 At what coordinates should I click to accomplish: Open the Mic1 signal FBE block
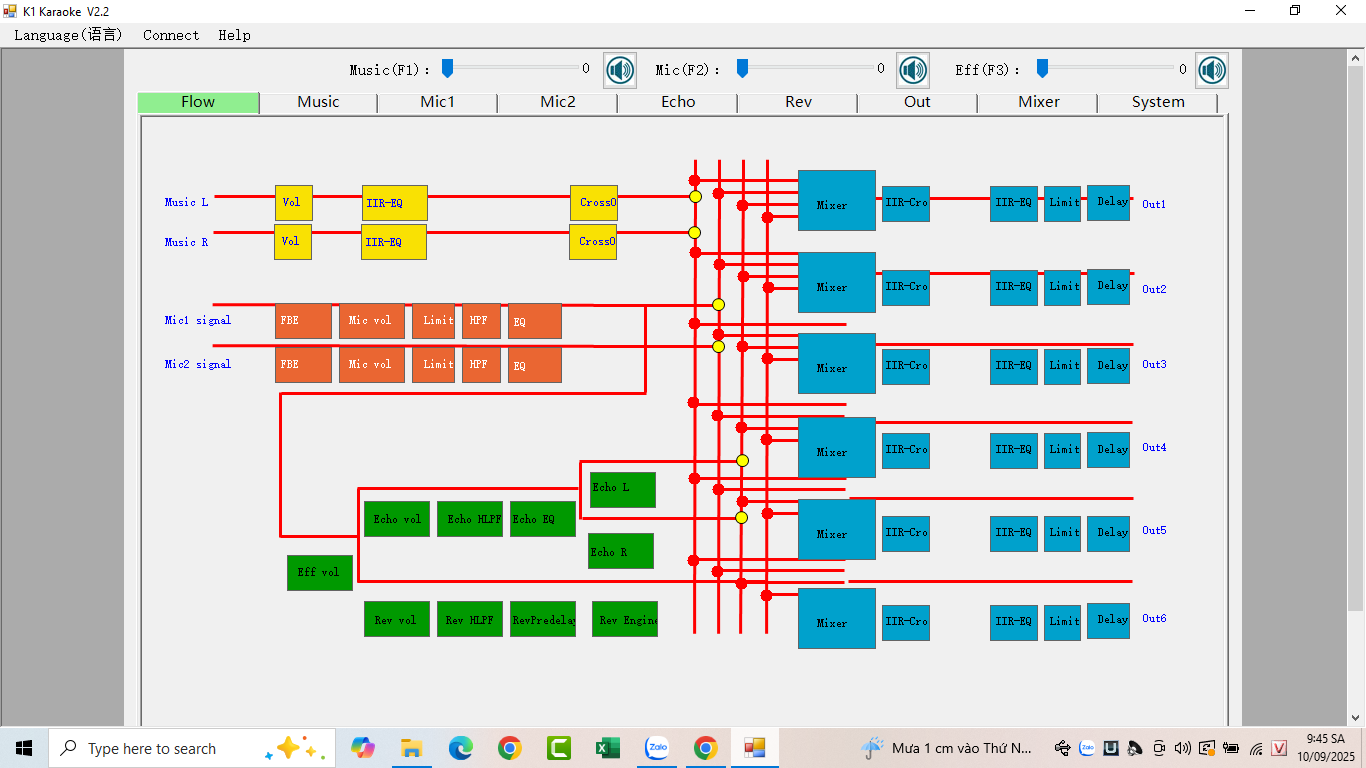point(303,321)
